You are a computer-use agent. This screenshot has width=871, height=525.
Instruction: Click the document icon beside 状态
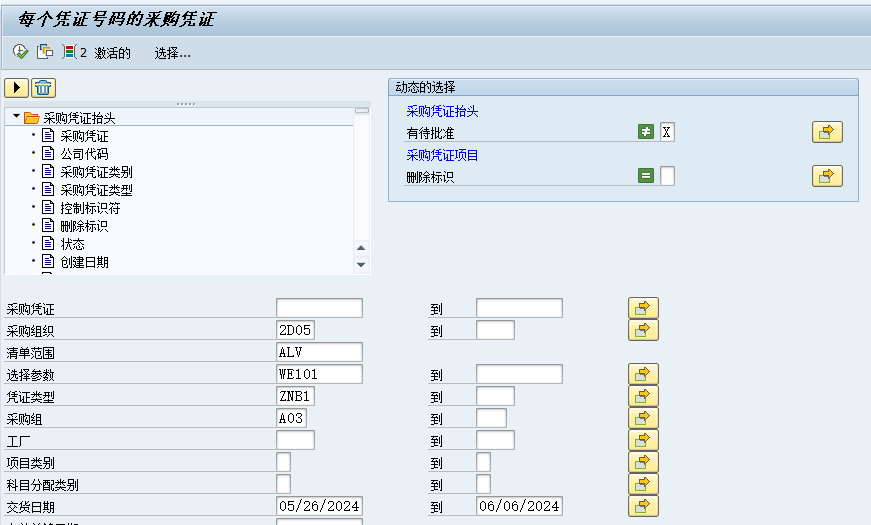tap(48, 243)
